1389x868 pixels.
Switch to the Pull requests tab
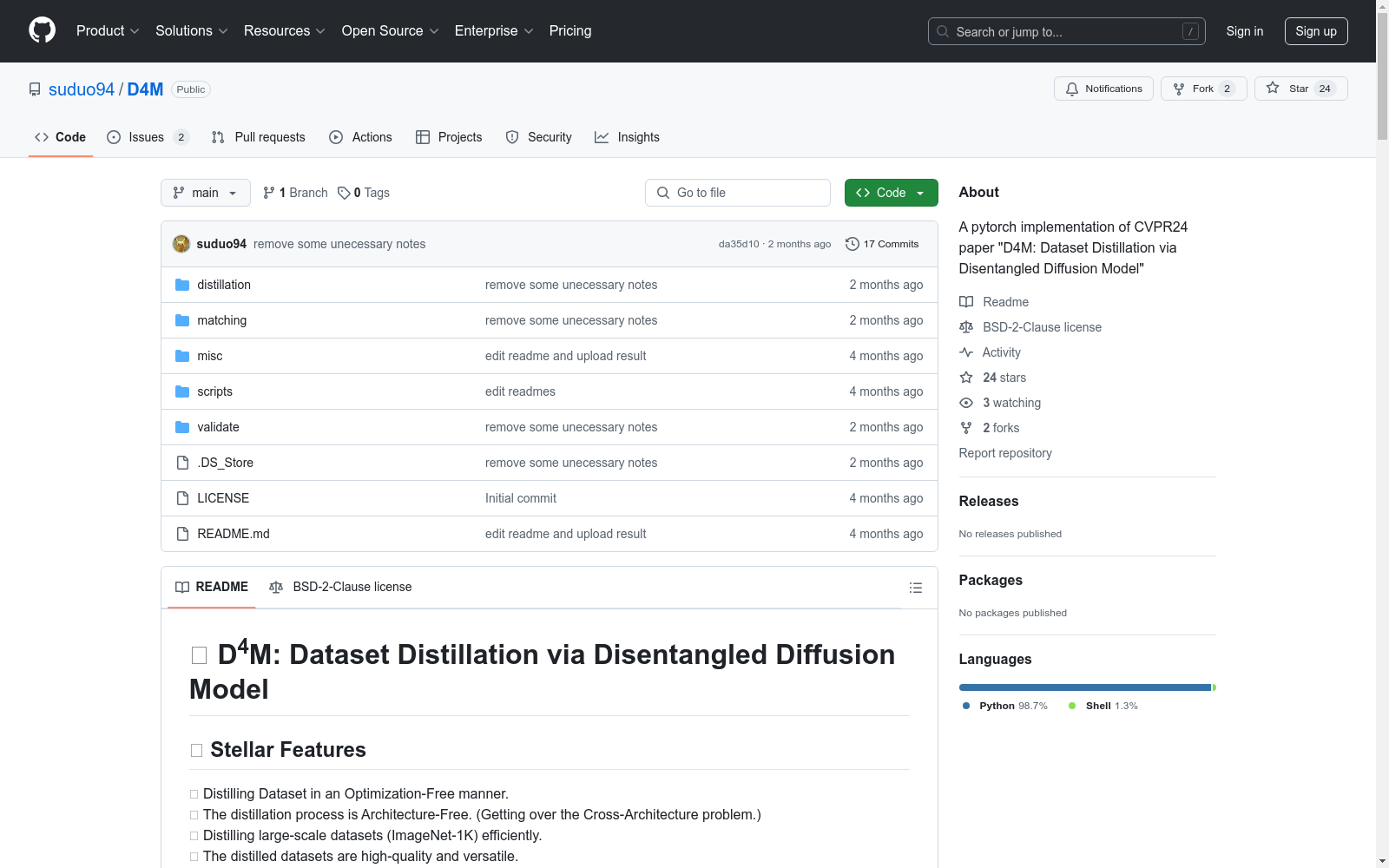click(x=259, y=137)
